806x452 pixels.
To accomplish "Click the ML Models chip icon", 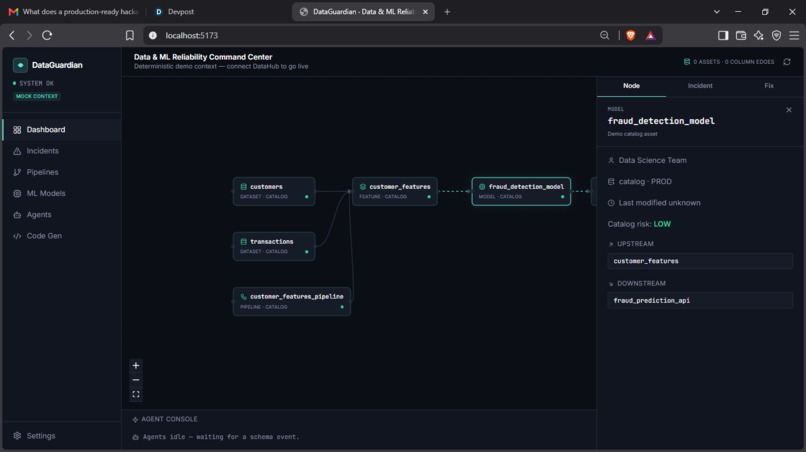I will click(x=17, y=193).
